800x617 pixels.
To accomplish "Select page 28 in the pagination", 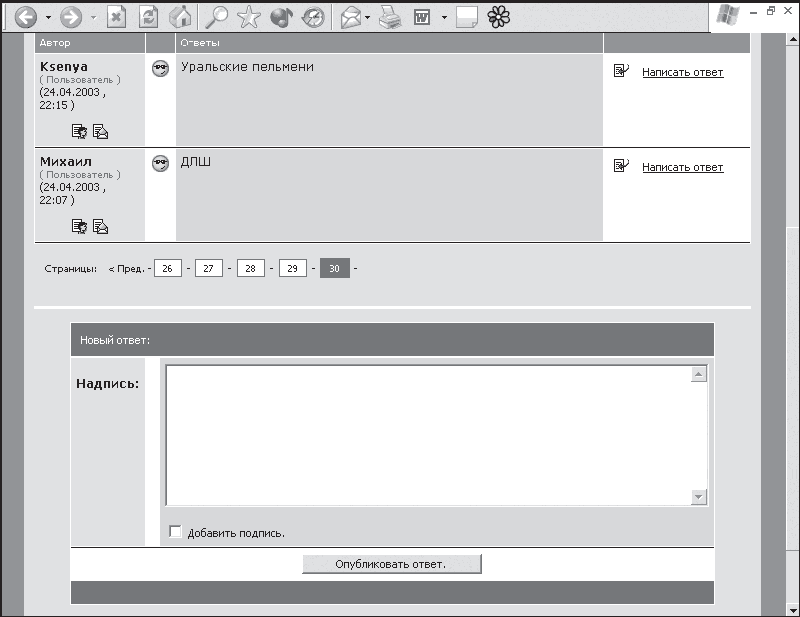I will pyautogui.click(x=251, y=268).
